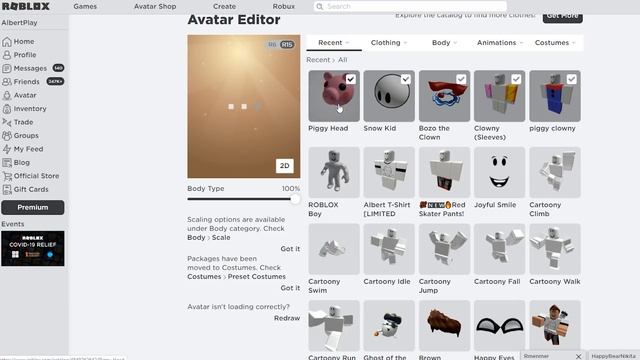Click the Redraw link
The width and height of the screenshot is (640, 360).
coord(287,318)
